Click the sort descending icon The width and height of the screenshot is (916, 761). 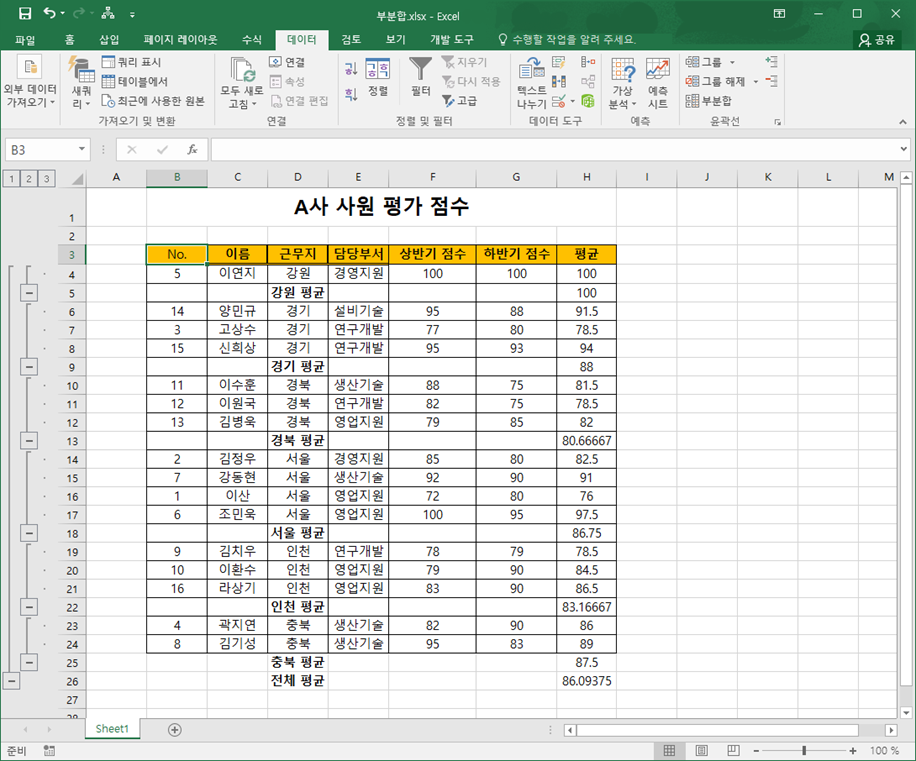coord(351,94)
